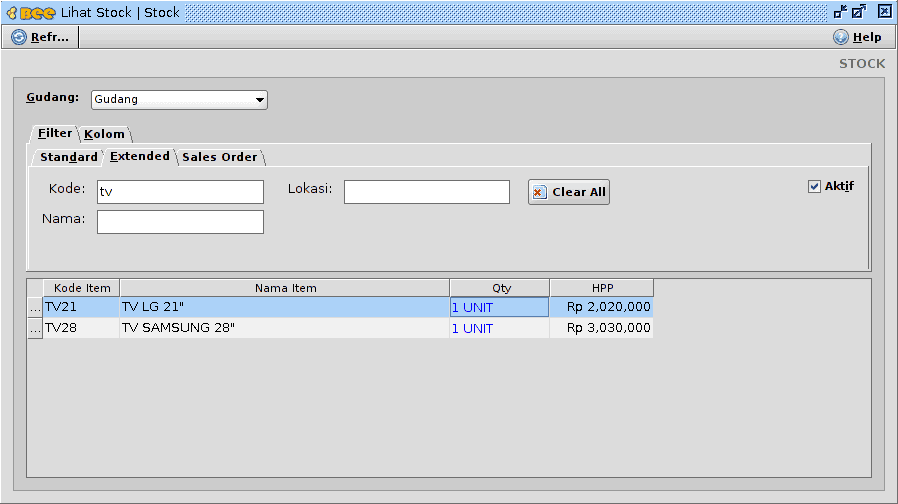The width and height of the screenshot is (898, 504).
Task: Open the Gudang dropdown list
Action: [260, 100]
